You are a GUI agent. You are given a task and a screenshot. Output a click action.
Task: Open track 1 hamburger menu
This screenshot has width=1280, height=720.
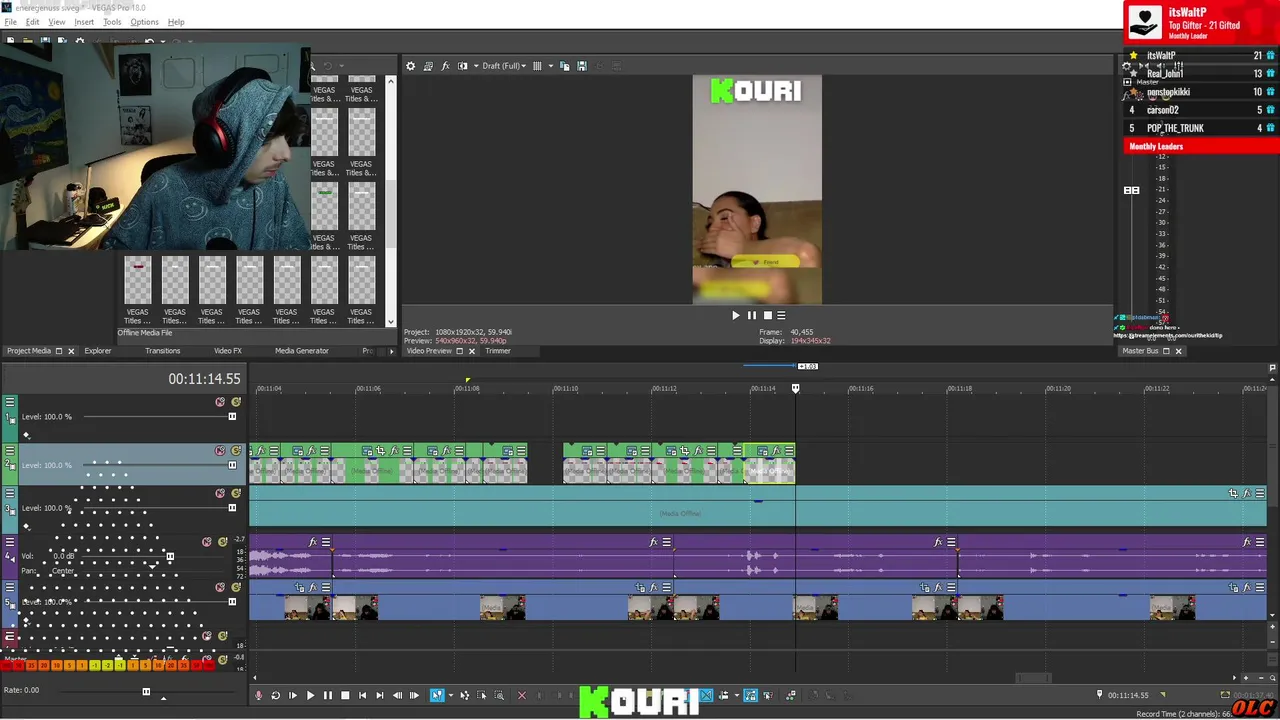tap(10, 402)
